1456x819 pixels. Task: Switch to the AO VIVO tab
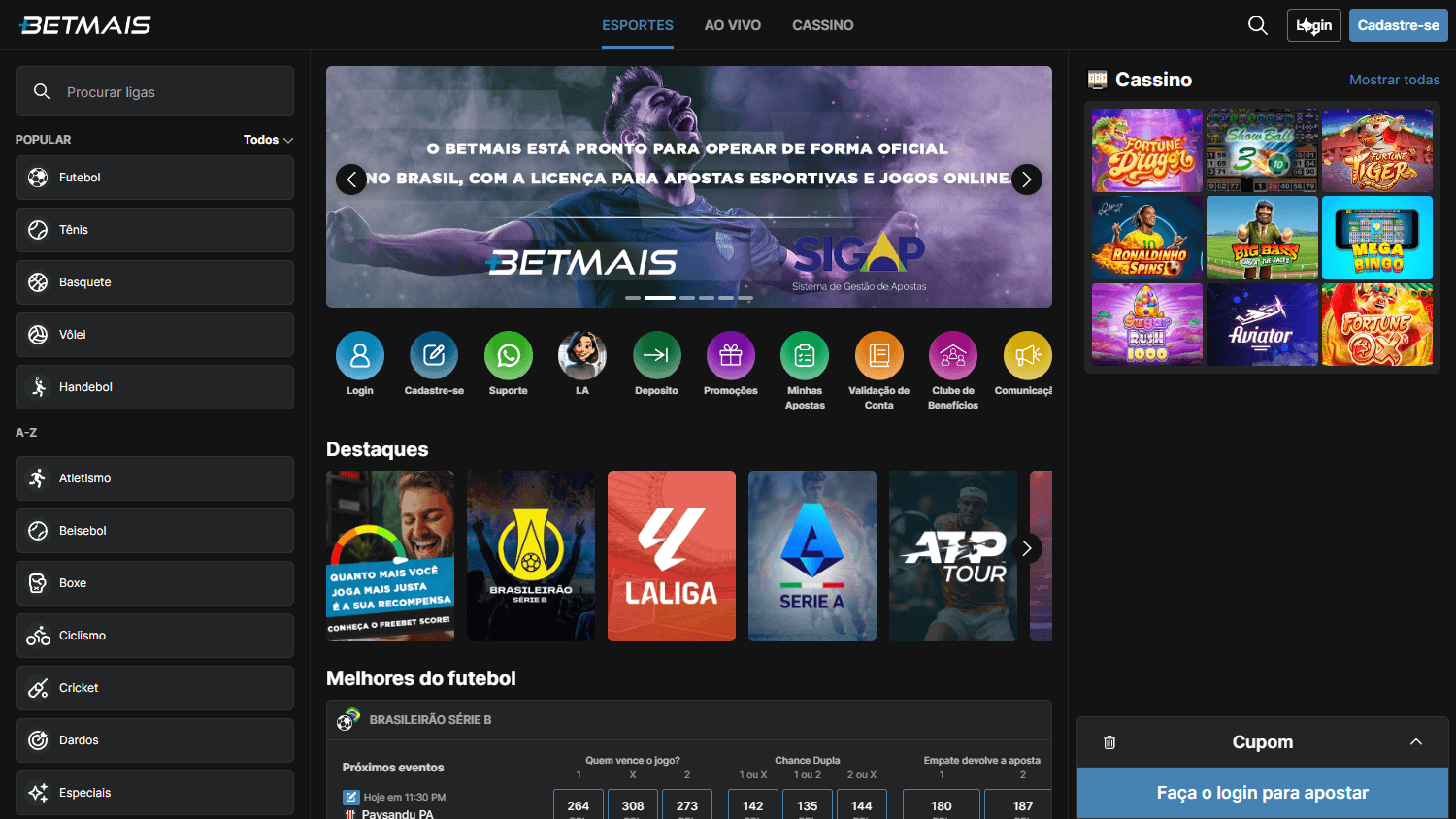click(x=733, y=25)
